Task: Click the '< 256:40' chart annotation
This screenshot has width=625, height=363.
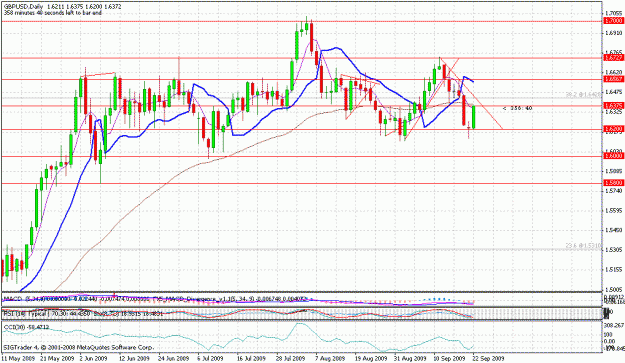Action: 517,108
